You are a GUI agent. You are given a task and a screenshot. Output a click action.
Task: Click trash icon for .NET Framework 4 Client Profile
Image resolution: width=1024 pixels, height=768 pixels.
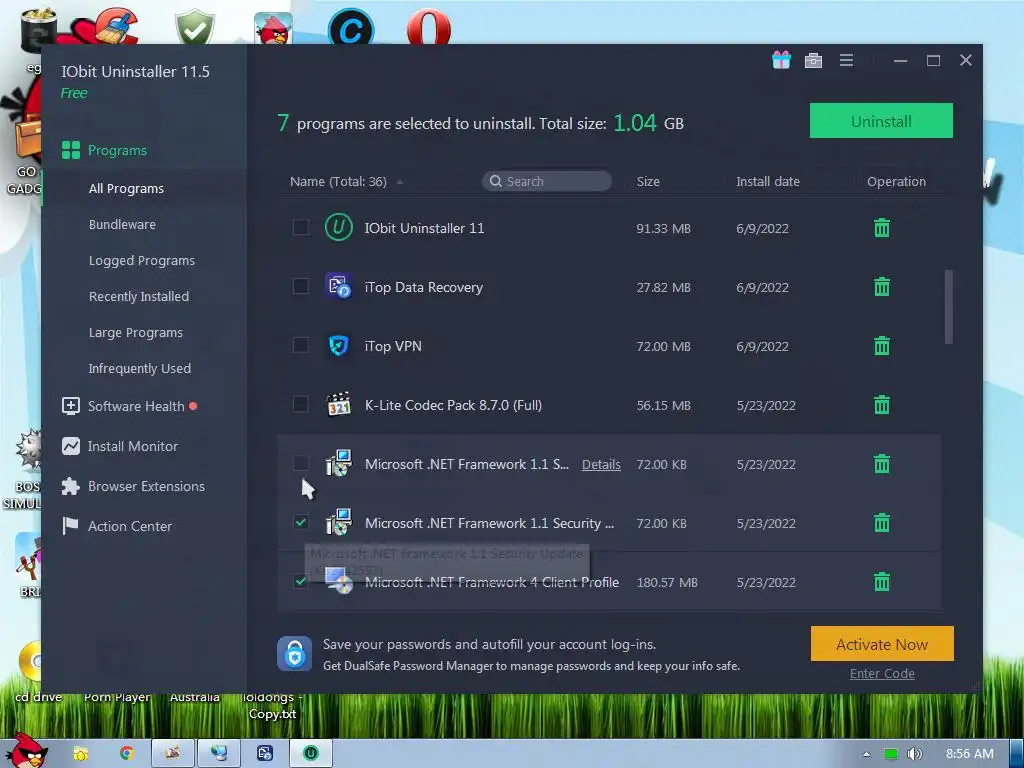pos(882,581)
